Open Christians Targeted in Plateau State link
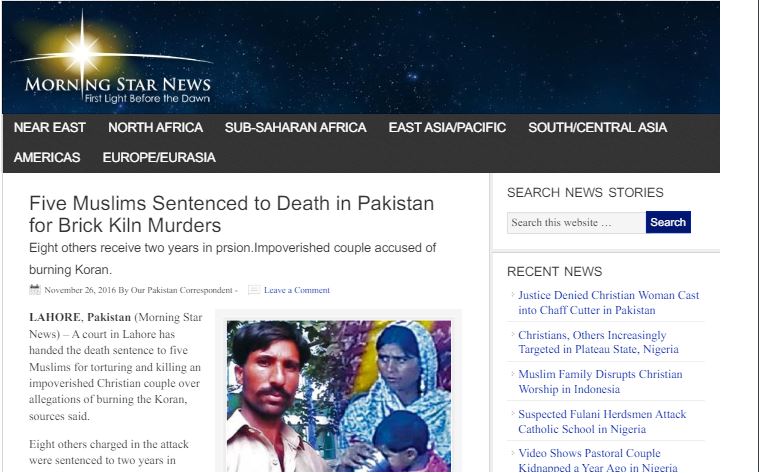 click(x=598, y=342)
